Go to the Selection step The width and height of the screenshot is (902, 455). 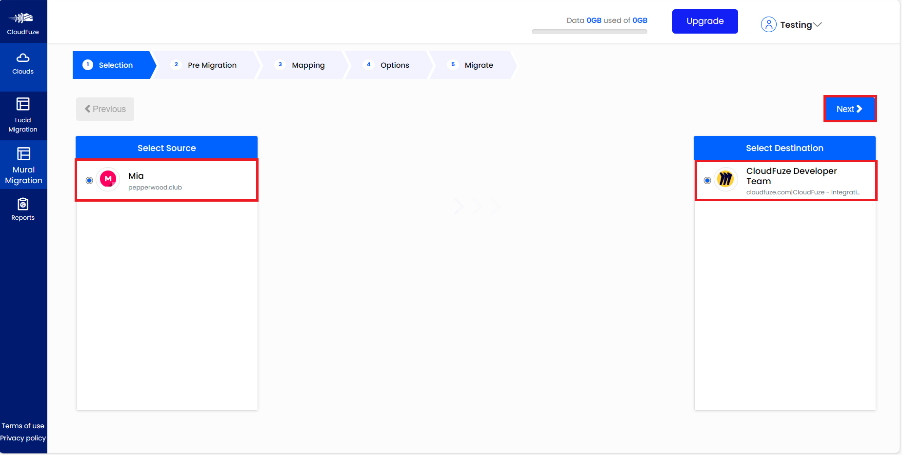114,65
